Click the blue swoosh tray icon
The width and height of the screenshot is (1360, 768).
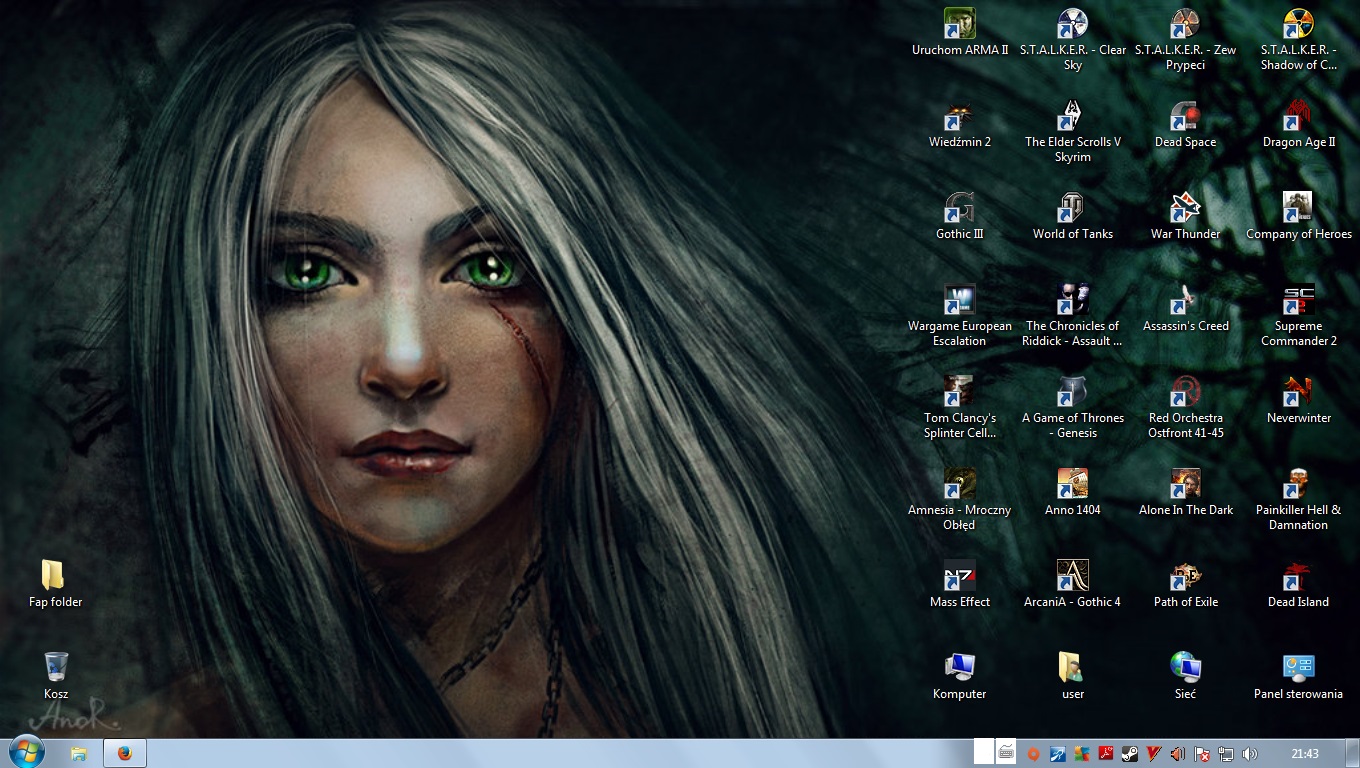[x=1058, y=754]
